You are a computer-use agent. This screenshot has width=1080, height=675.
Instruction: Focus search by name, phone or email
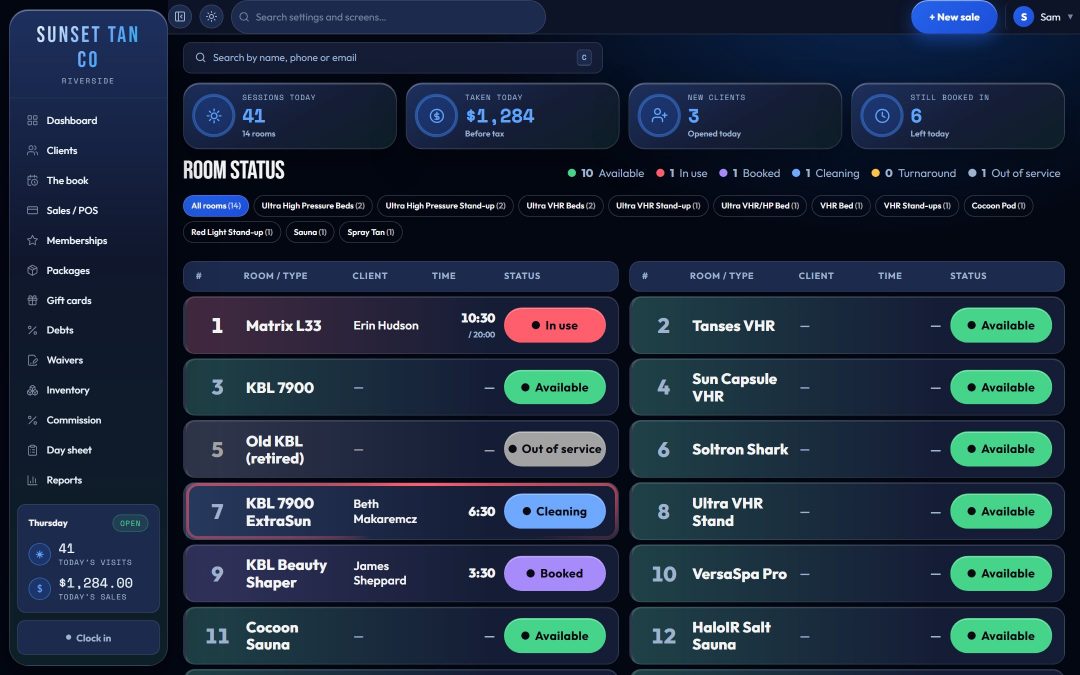393,58
